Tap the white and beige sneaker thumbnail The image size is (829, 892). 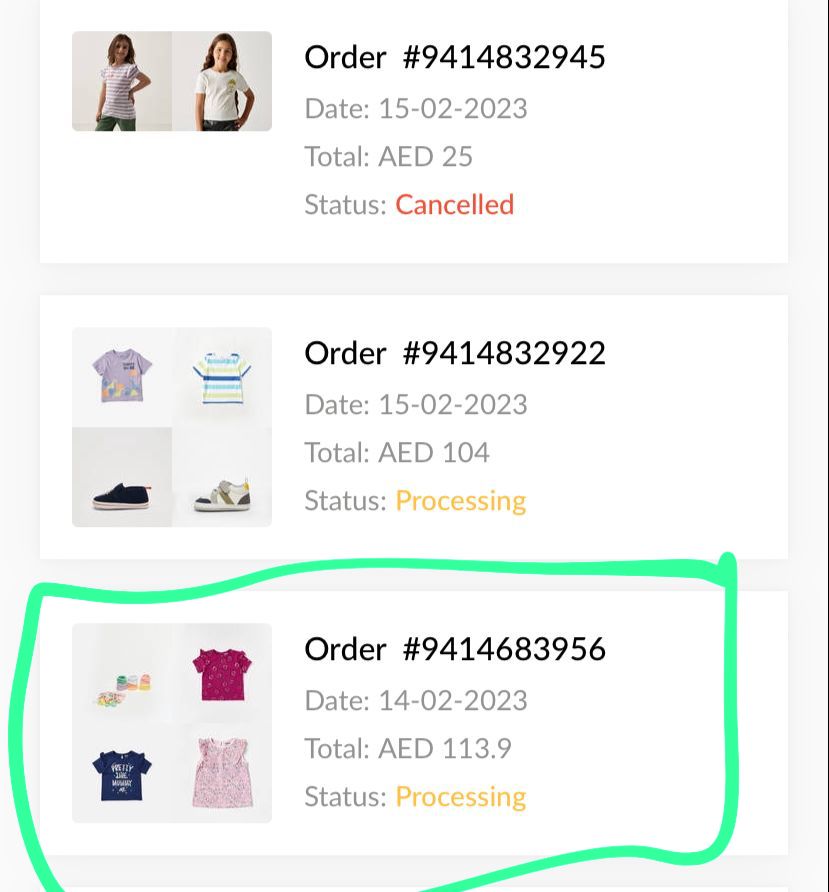pos(222,477)
